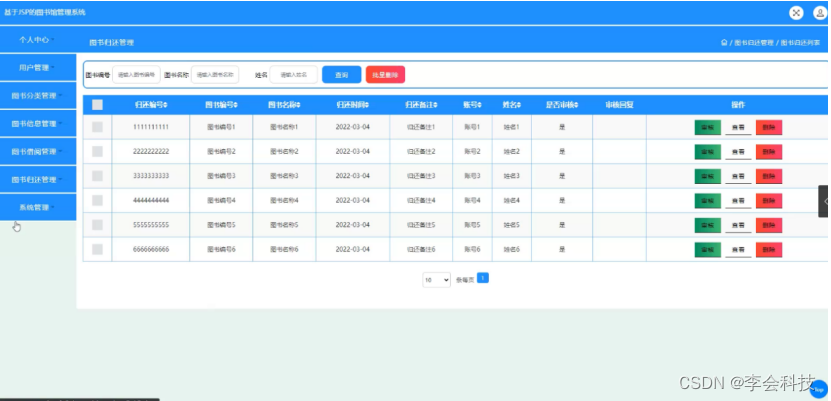
Task: Click 查看 button in row 3333333333
Action: pyautogui.click(x=738, y=176)
